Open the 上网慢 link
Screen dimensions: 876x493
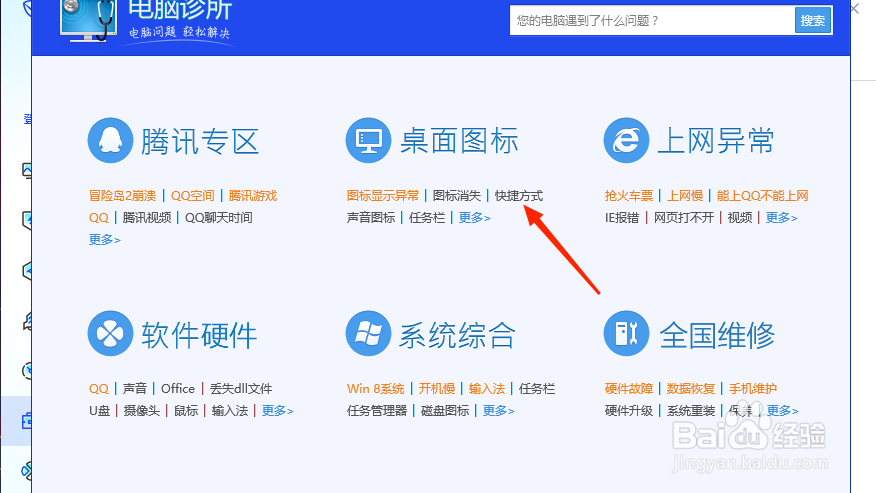pos(685,196)
